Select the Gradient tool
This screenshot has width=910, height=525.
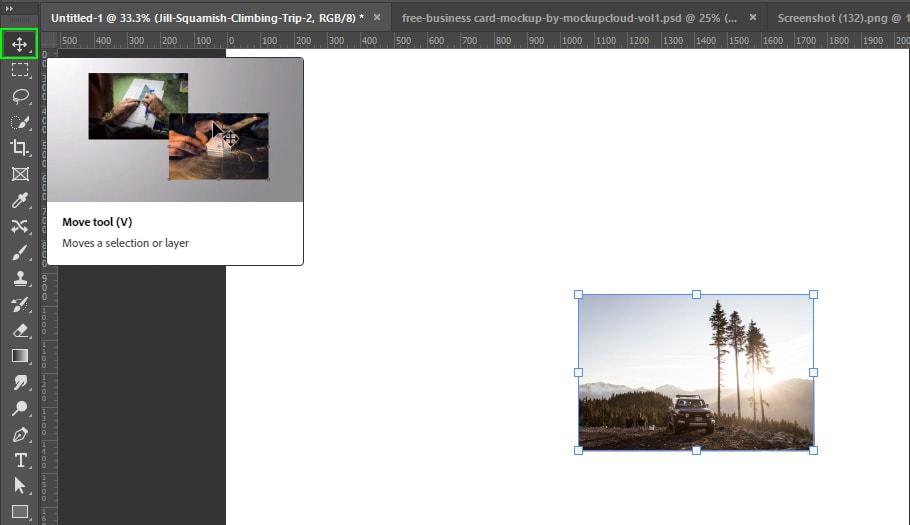click(20, 356)
